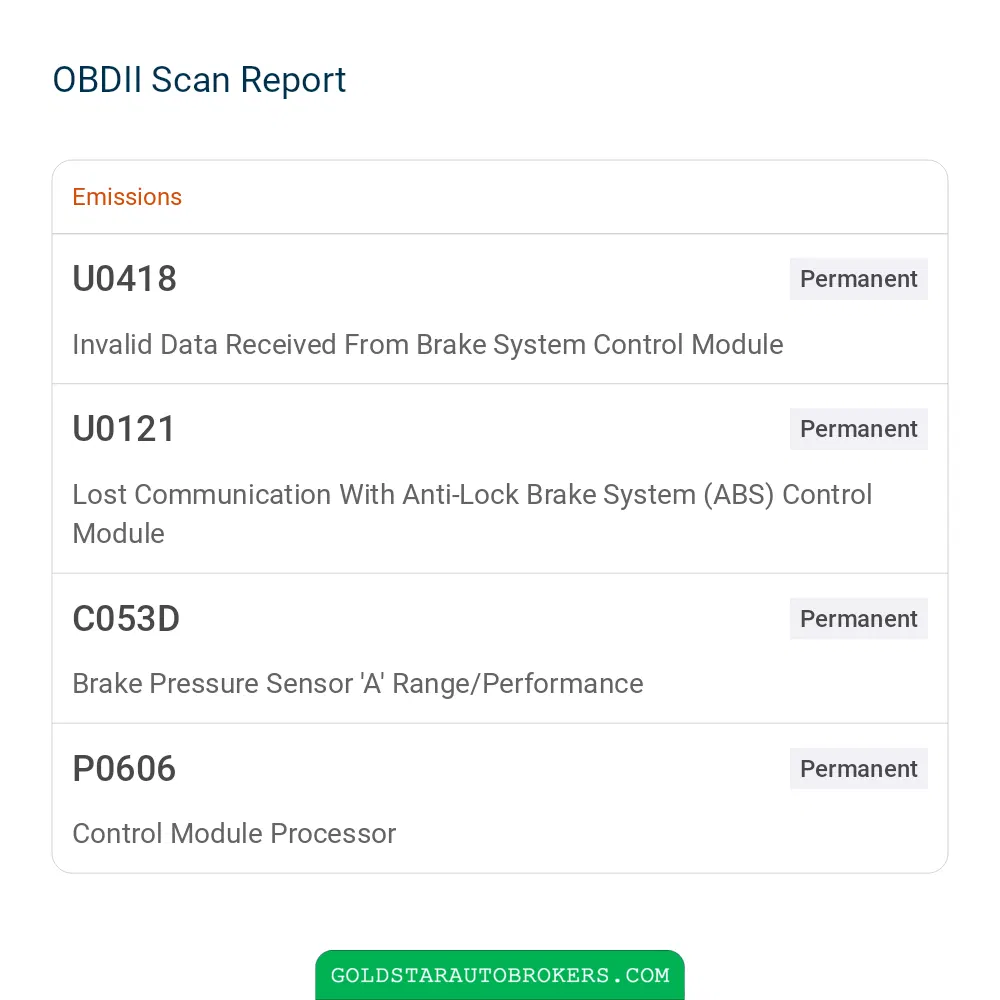The image size is (1000, 1000).
Task: Visit the GOLDSTARAUTOBROKERS.COM green banner
Action: [500, 975]
